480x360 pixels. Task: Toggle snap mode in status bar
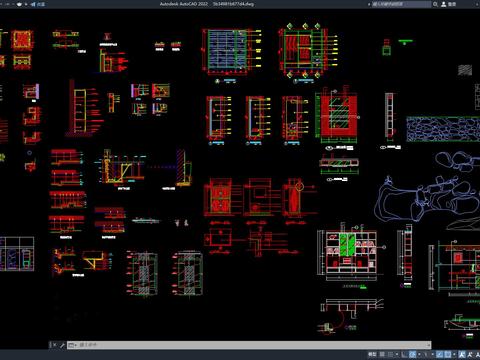tap(390, 354)
